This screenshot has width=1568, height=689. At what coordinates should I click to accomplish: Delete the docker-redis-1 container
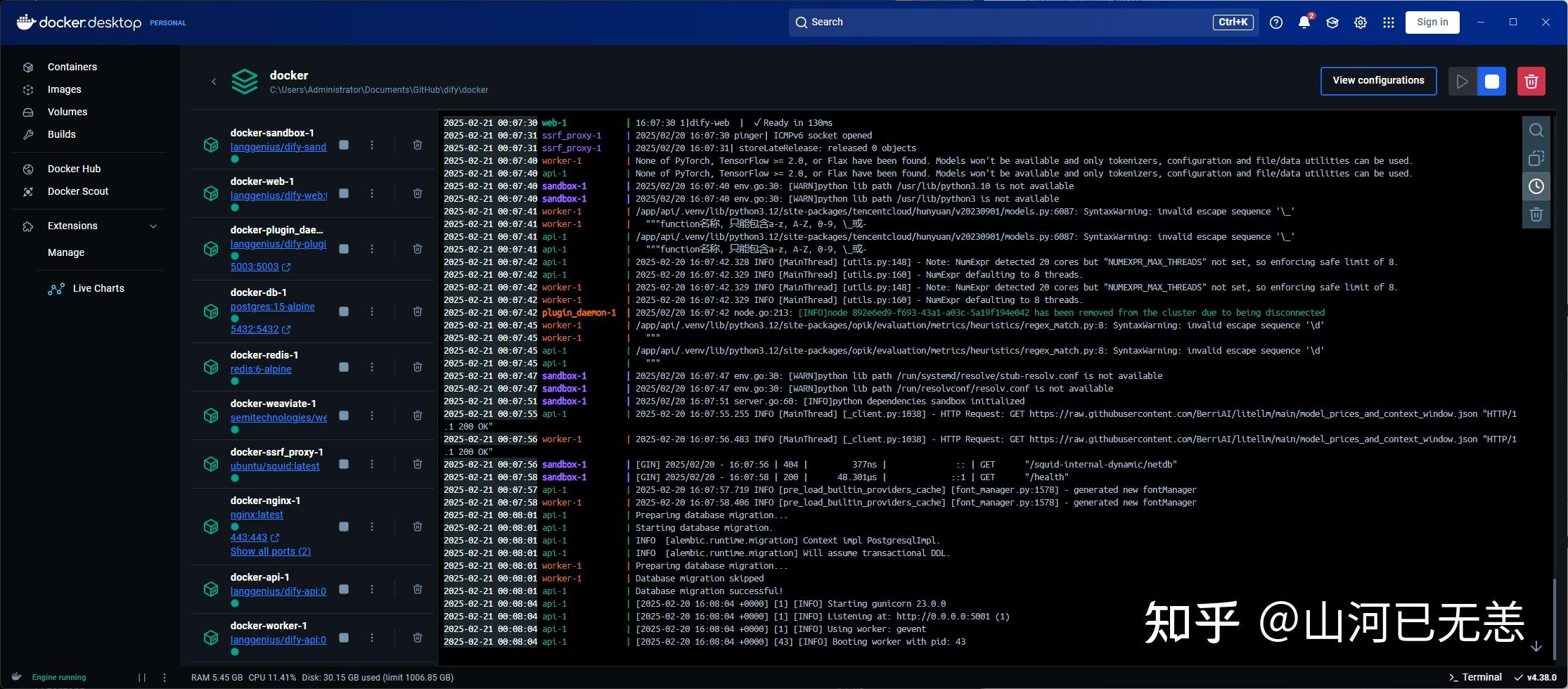[x=417, y=367]
